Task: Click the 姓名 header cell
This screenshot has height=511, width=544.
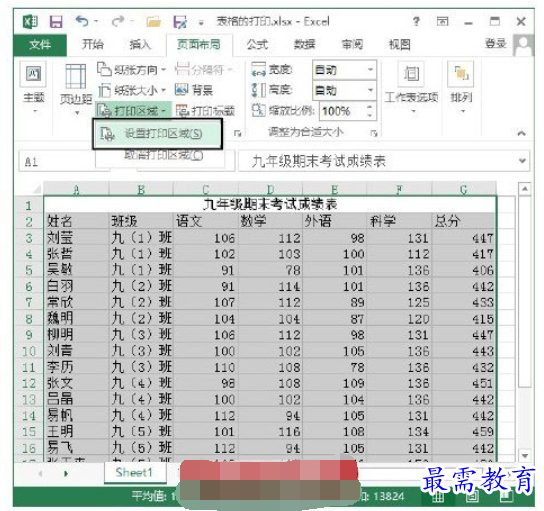Action: pos(76,221)
